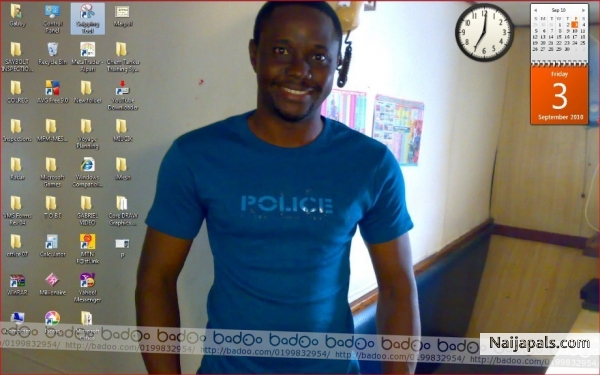Launch the MTN F@stLink shortcut
The image size is (600, 375).
[x=88, y=249]
